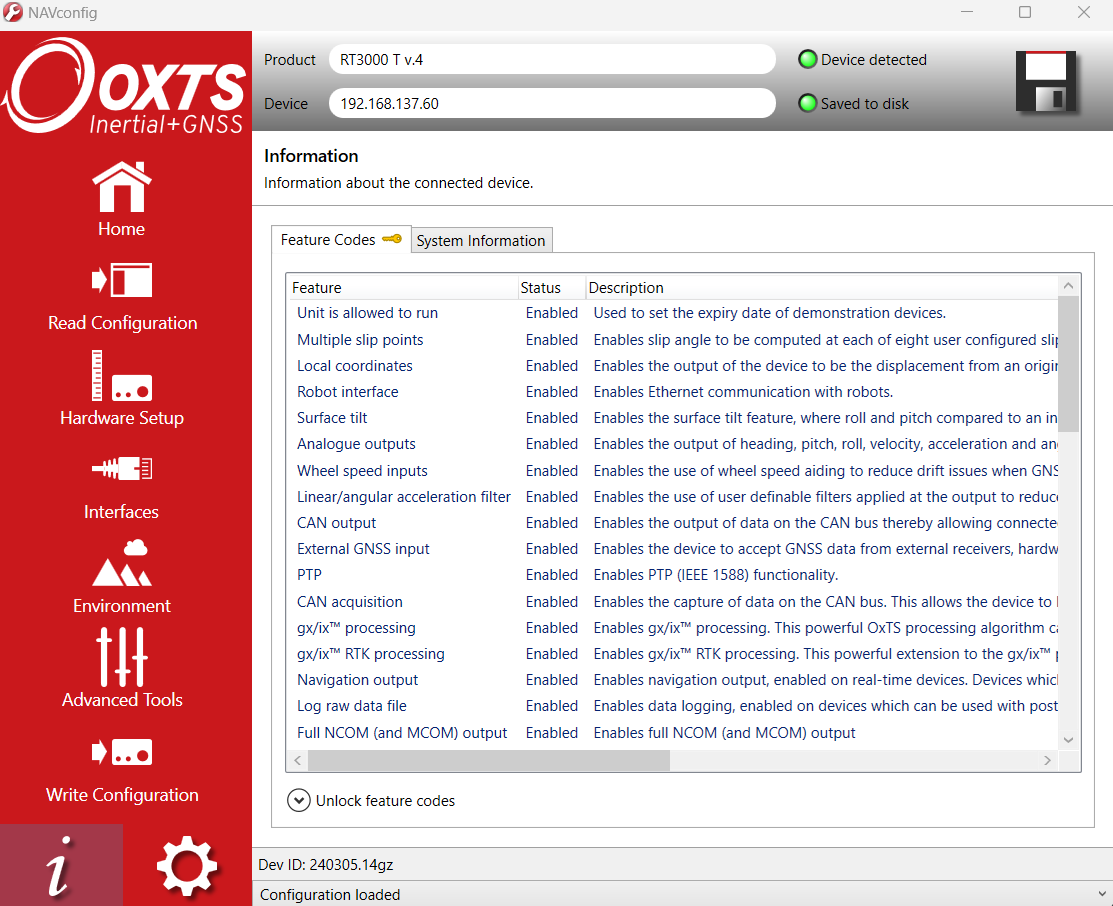This screenshot has width=1113, height=906.
Task: Click the Device IP address field
Action: (x=552, y=104)
